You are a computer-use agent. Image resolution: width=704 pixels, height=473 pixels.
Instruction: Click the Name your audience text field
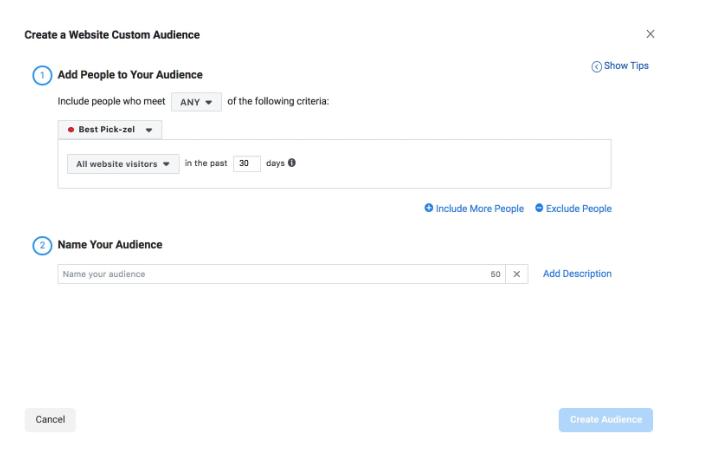(282, 274)
